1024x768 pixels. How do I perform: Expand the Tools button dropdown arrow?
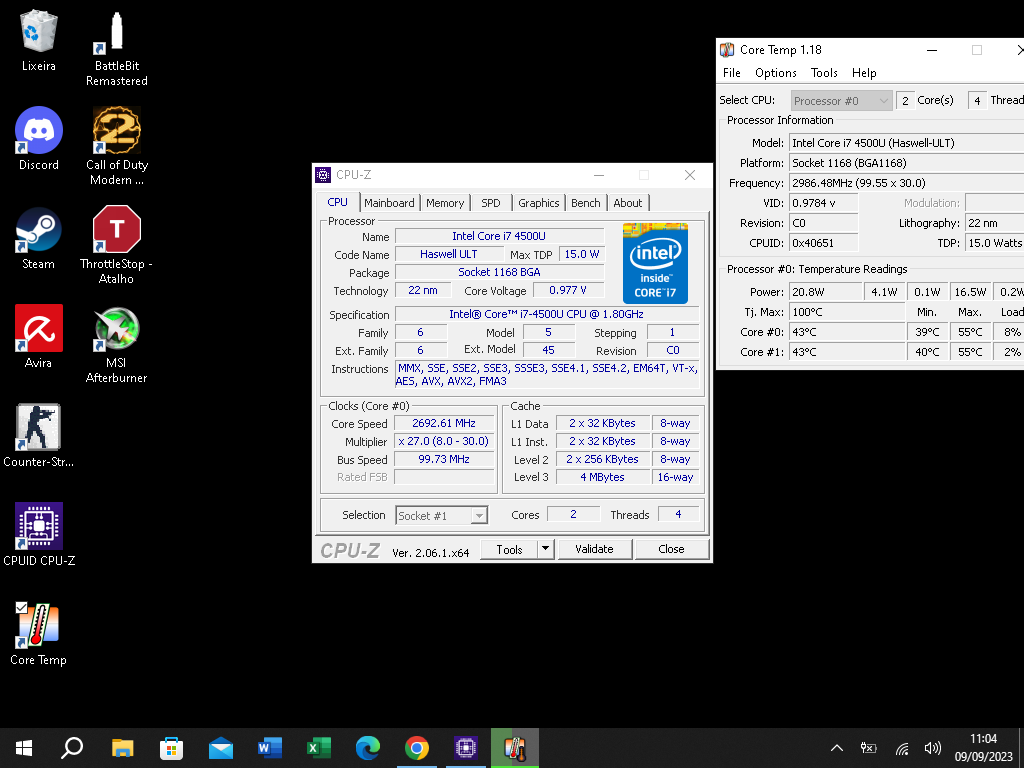point(546,549)
